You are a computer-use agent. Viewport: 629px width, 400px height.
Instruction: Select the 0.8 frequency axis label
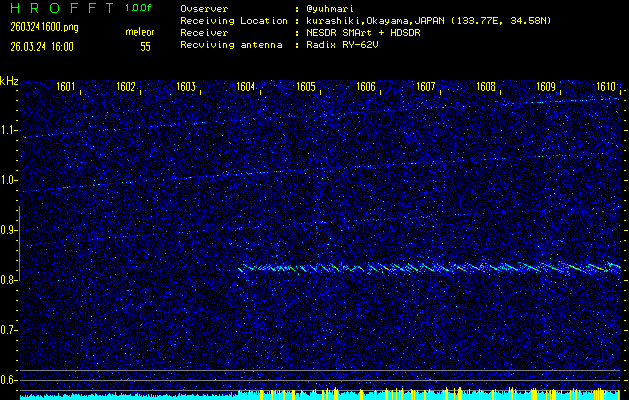(9, 280)
